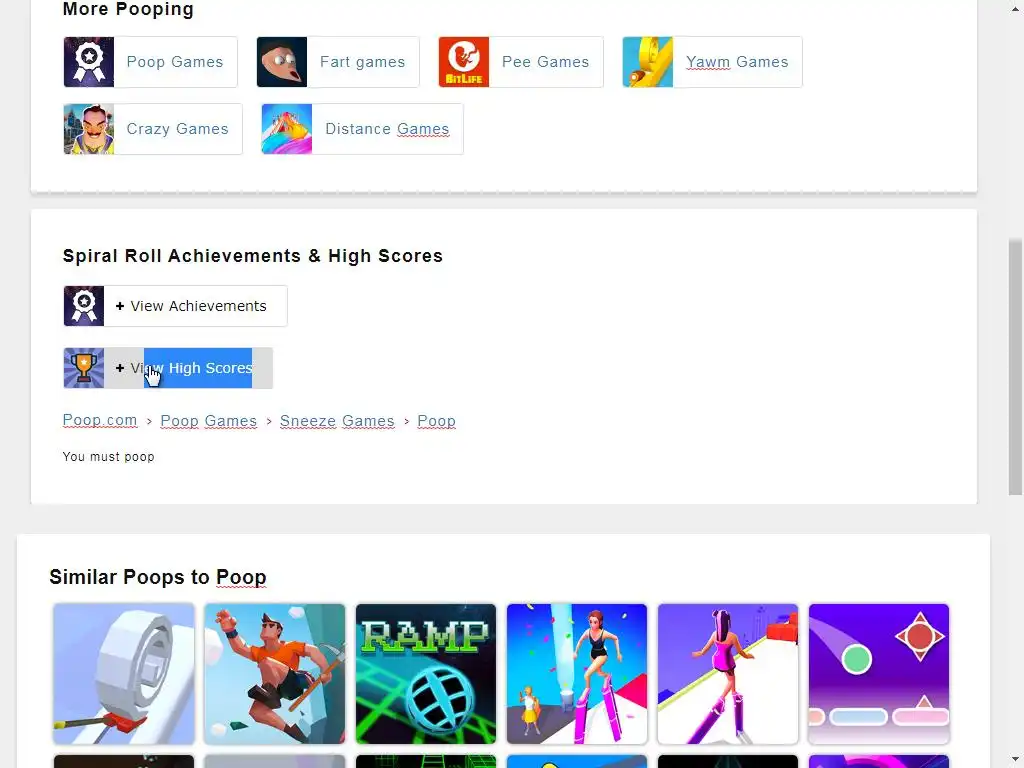This screenshot has height=768, width=1024.
Task: Open the white spiral roll game thumbnail
Action: click(x=123, y=674)
